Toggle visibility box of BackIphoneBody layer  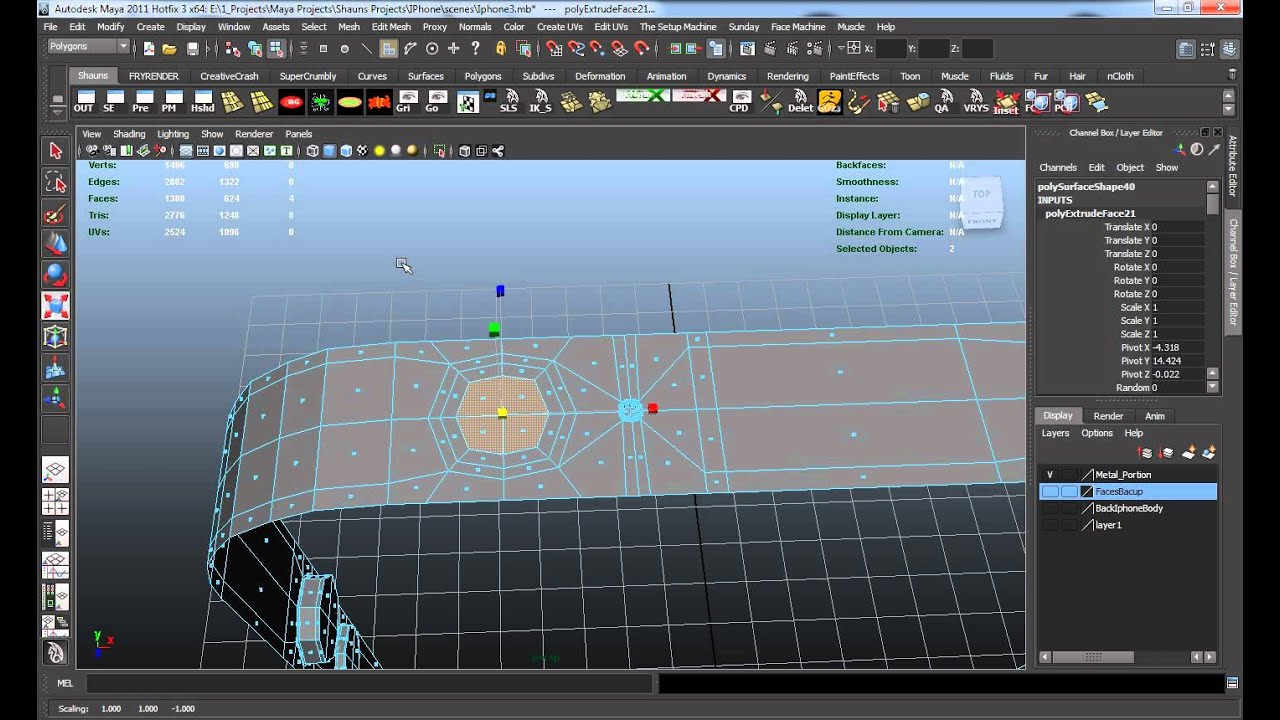pyautogui.click(x=1050, y=508)
